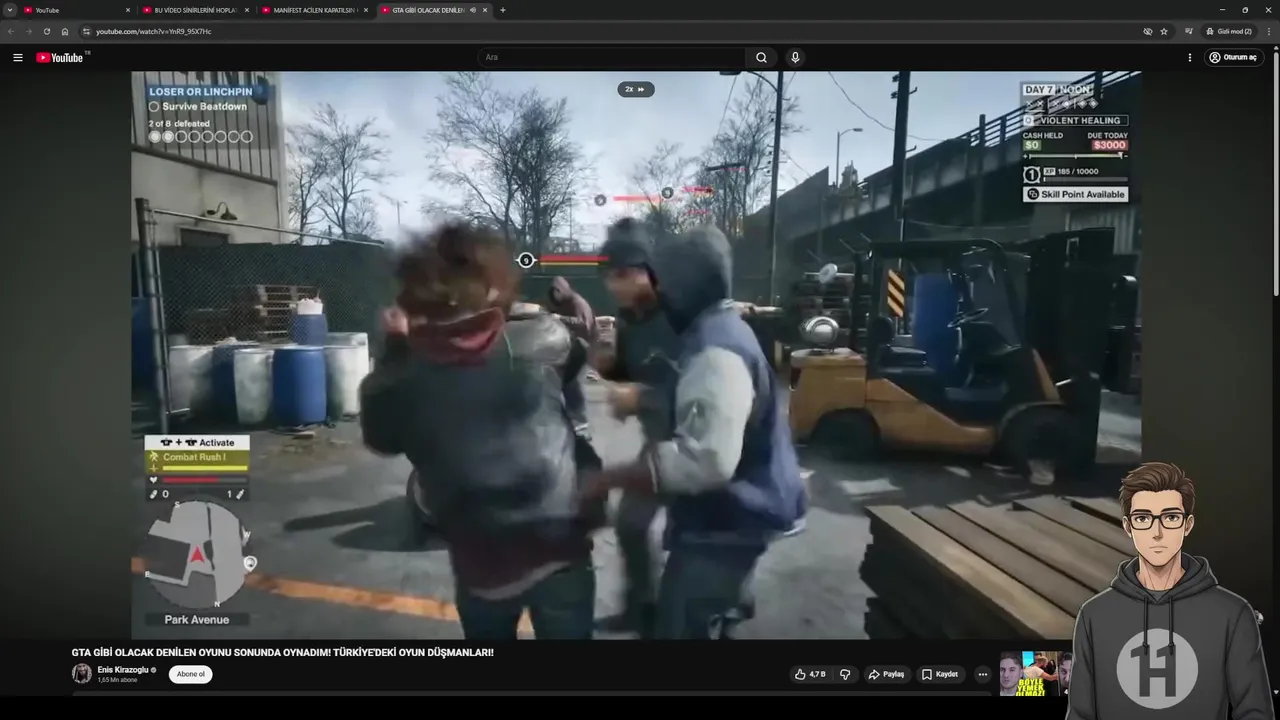Open the media control icon in toolbar
This screenshot has width=1280, height=720.
coord(1189,31)
